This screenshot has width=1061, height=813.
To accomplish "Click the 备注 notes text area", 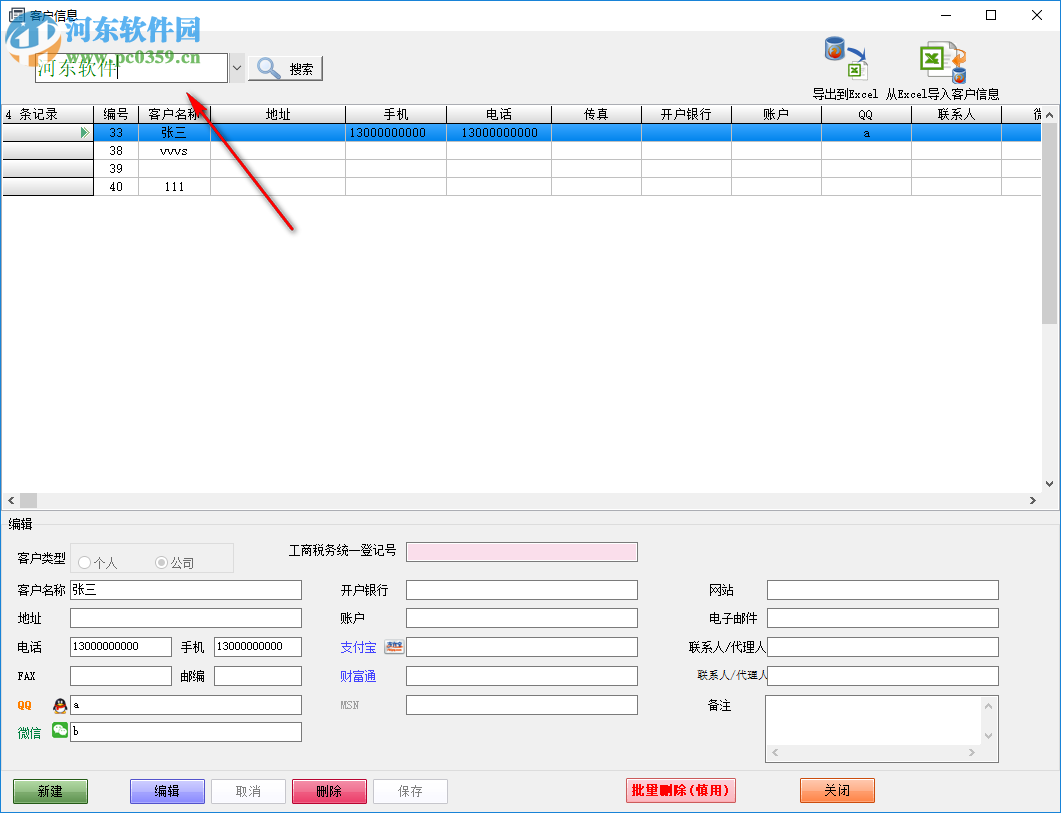I will pos(874,720).
